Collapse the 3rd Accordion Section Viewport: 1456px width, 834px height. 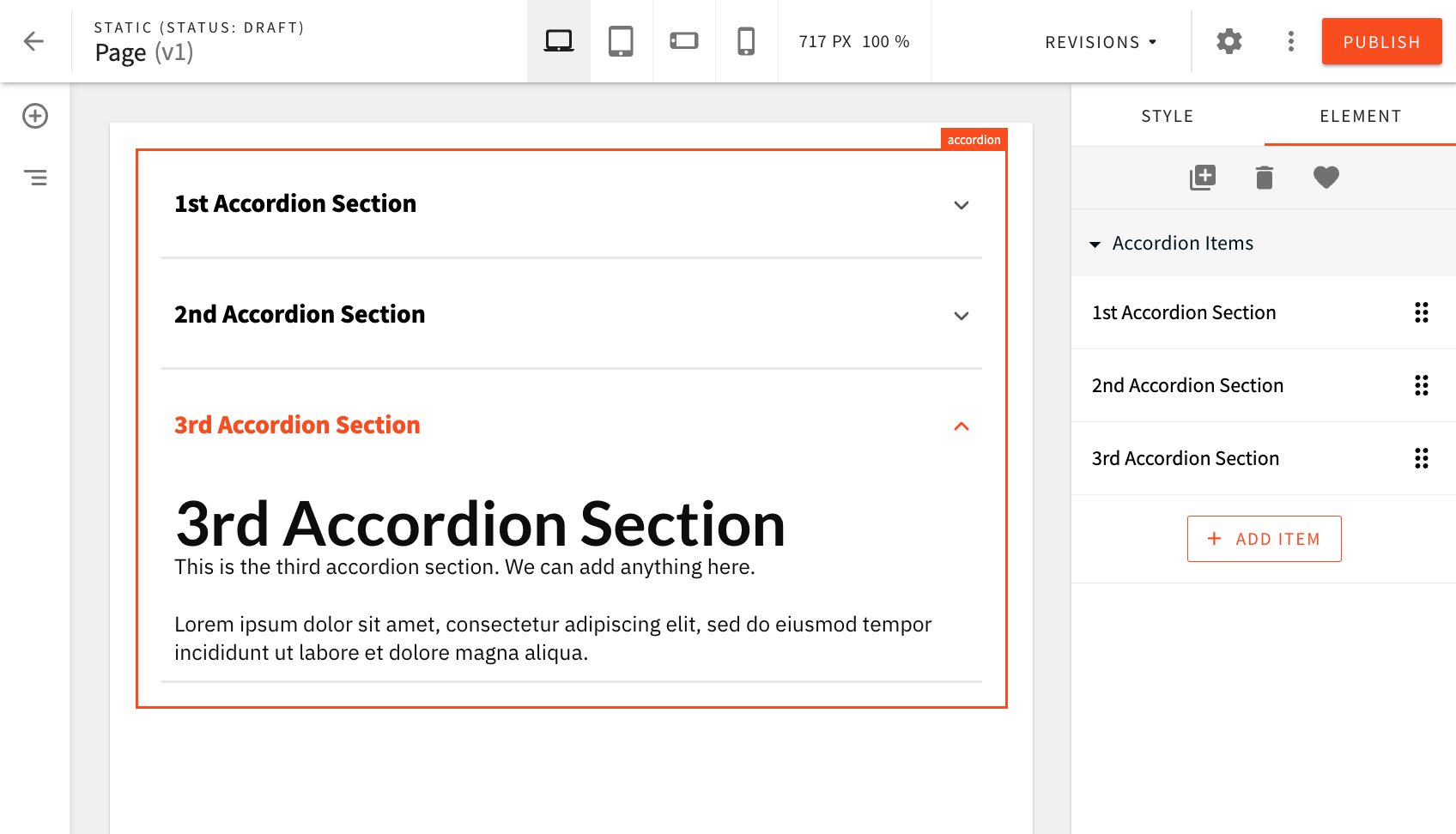pos(962,426)
